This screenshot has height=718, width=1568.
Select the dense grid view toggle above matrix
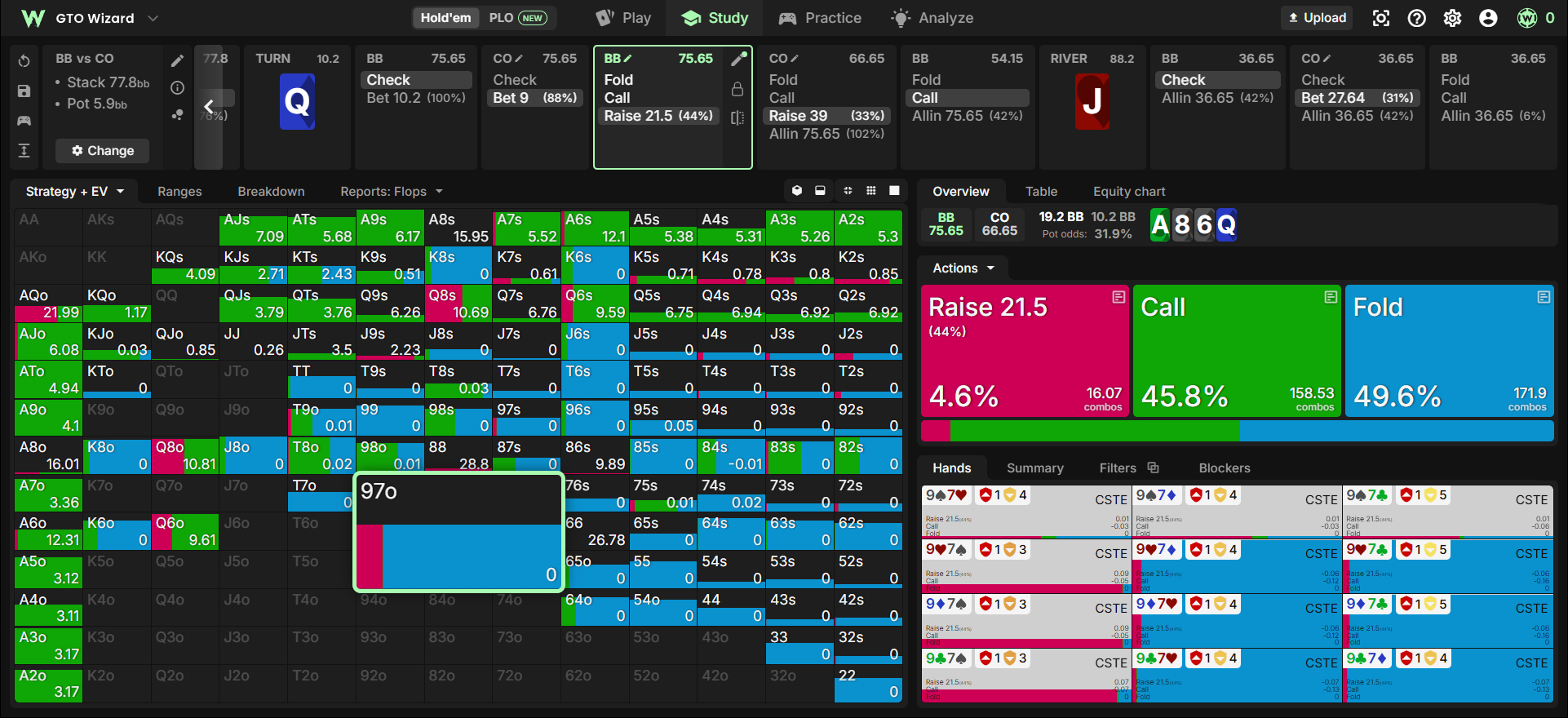pyautogui.click(x=871, y=191)
